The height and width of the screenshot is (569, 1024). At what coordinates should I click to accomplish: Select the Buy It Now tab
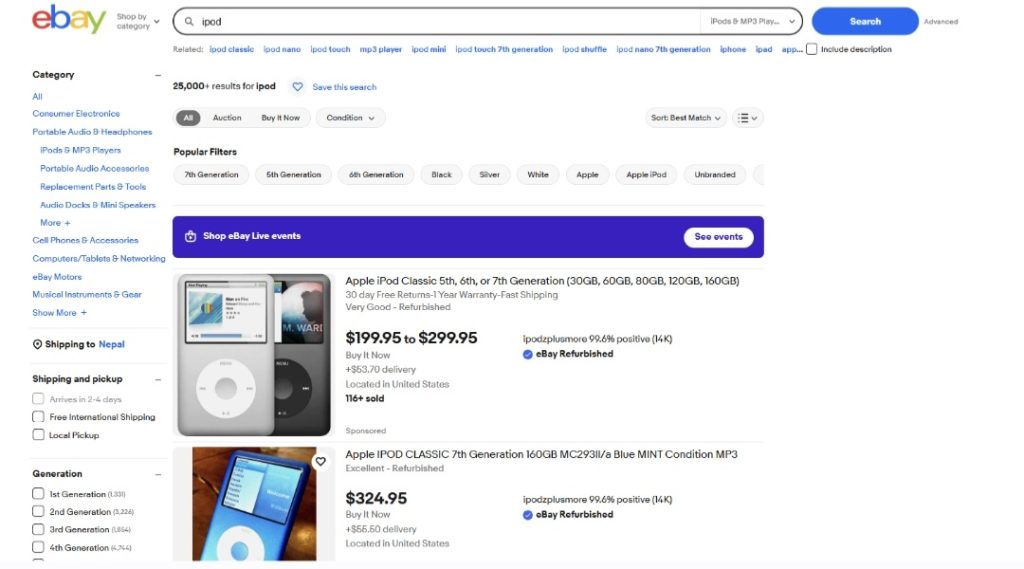coord(280,118)
